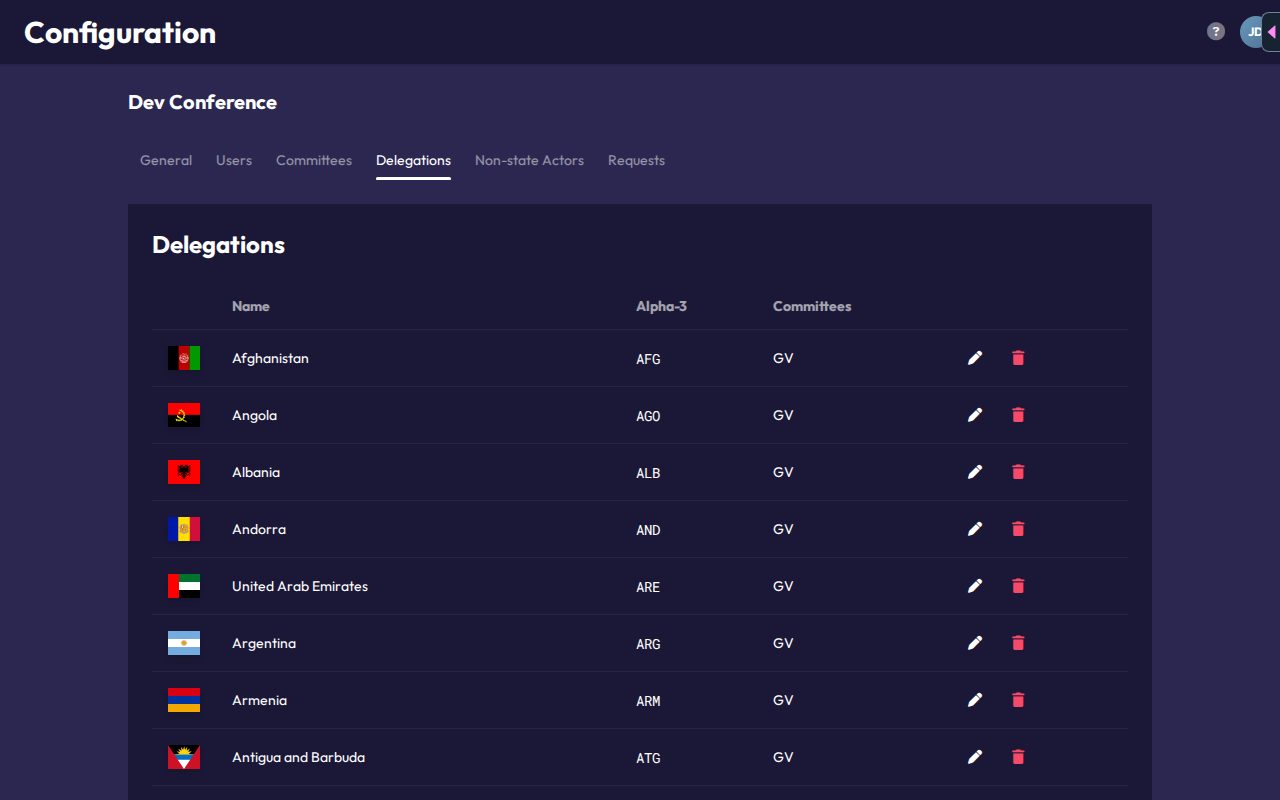Click the pink arrow side panel handle
The height and width of the screenshot is (800, 1280).
(1271, 32)
